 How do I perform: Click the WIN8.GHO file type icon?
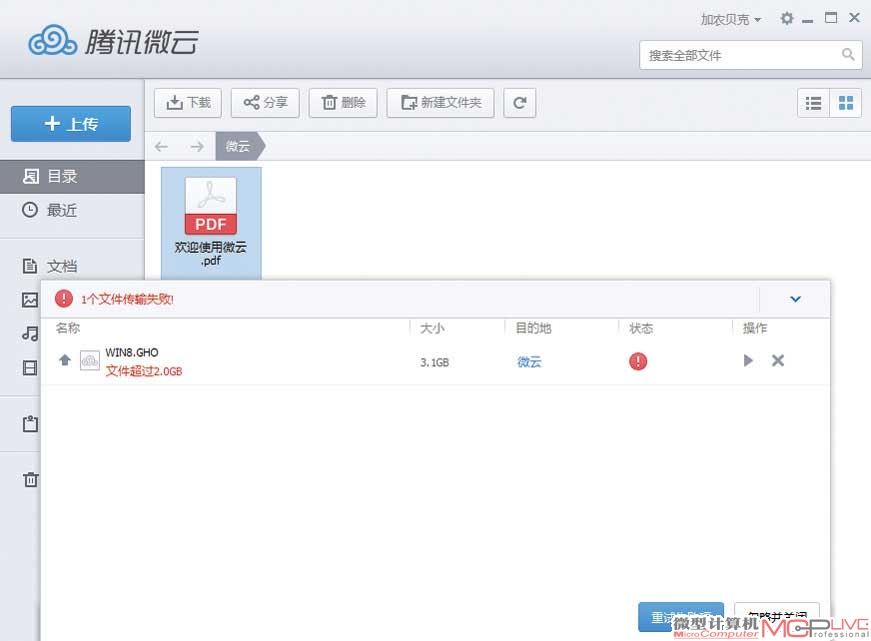pos(90,361)
